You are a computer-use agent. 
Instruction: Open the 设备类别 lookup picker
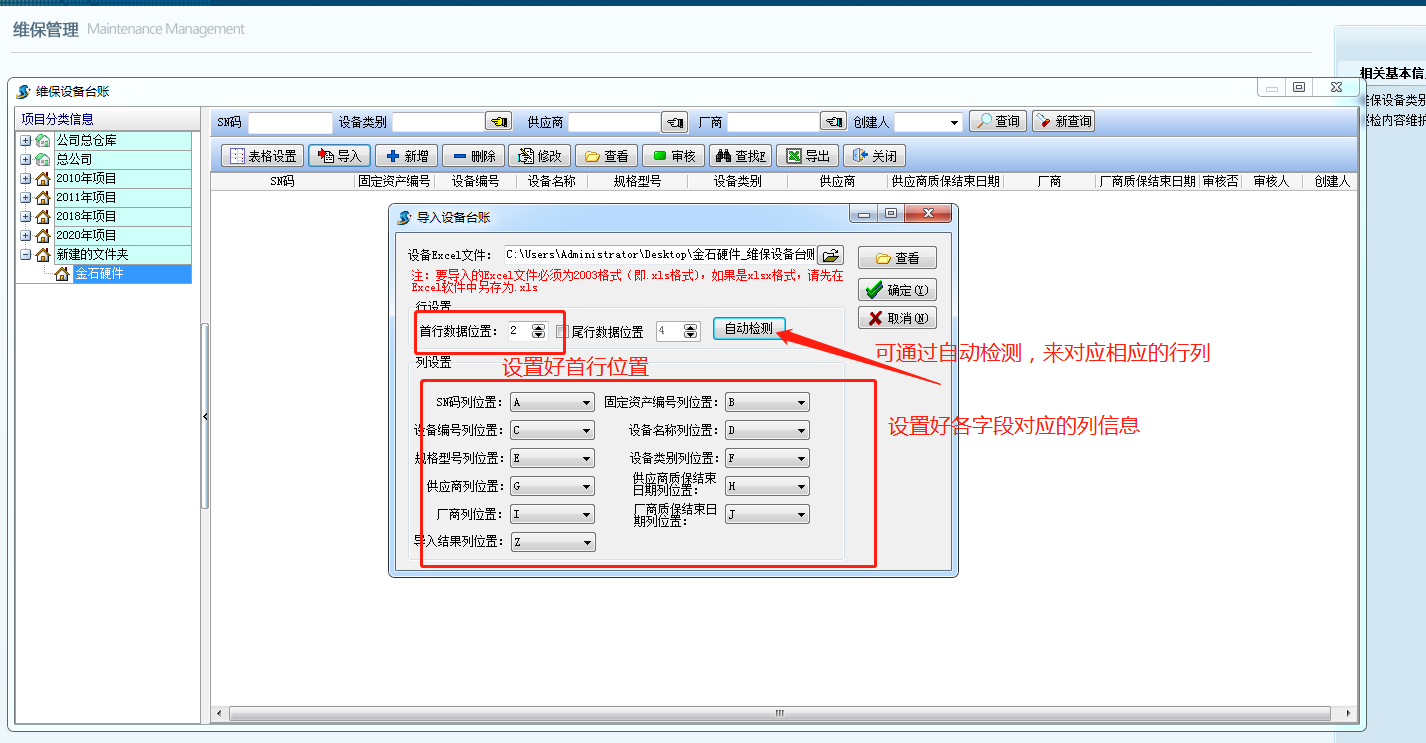498,121
